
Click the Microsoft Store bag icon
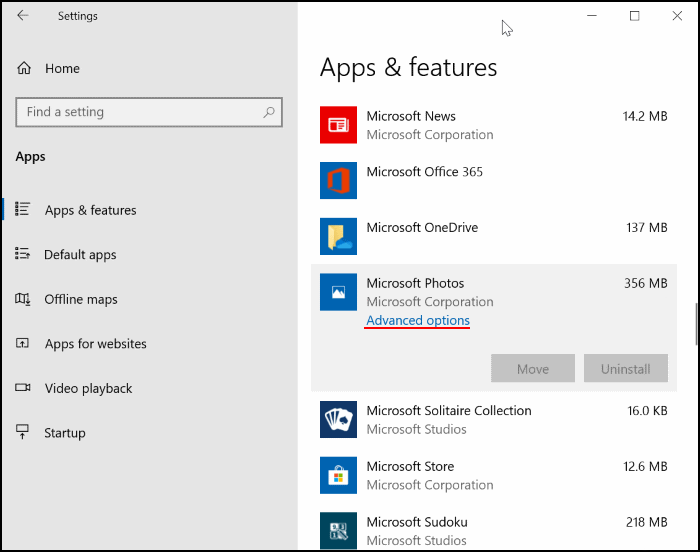coord(338,475)
